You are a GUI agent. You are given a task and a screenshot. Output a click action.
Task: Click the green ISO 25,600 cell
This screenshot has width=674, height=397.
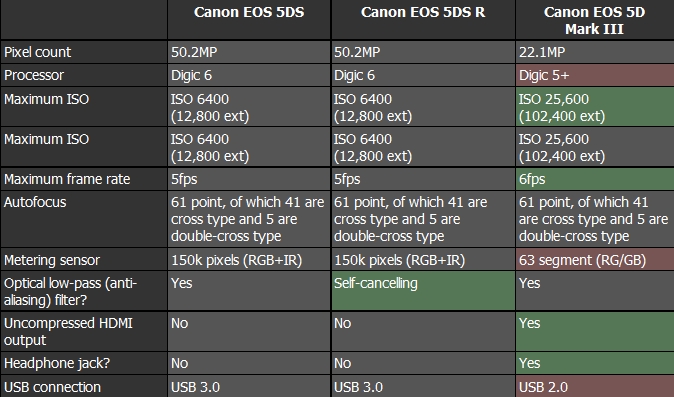(595, 107)
